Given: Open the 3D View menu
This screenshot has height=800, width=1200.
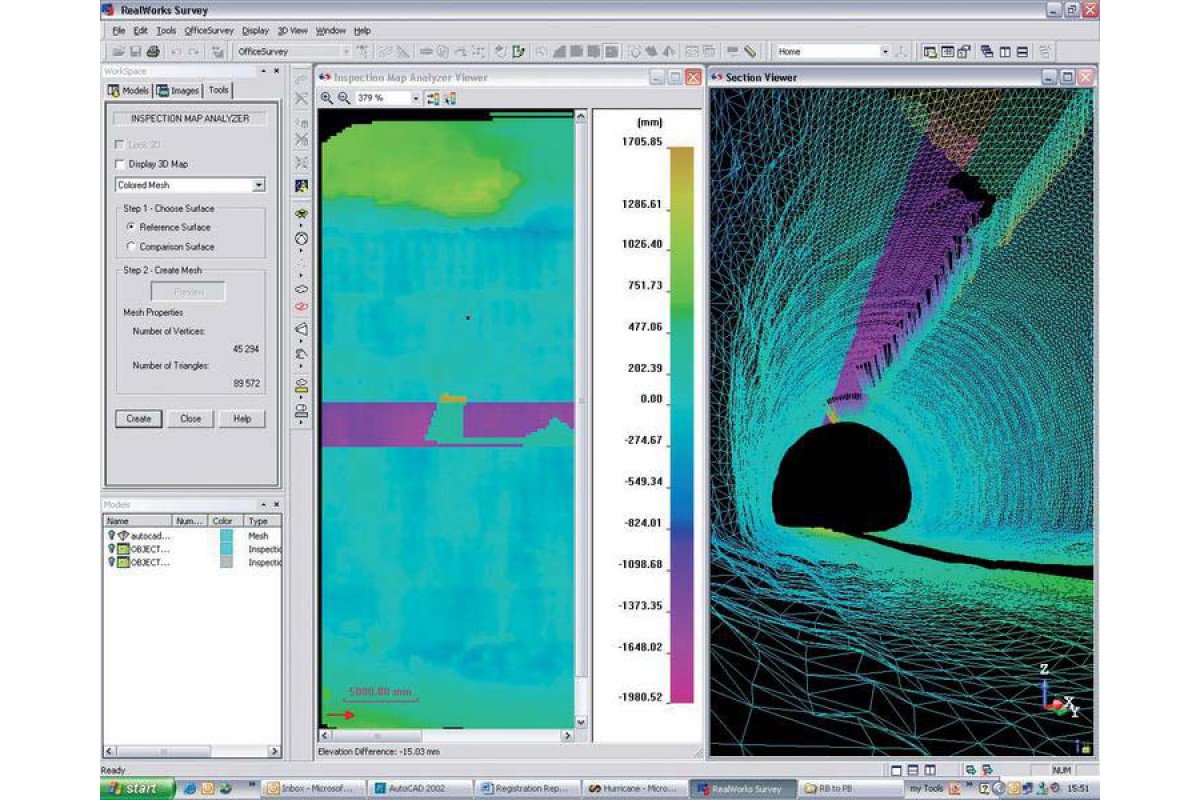Looking at the screenshot, I should point(293,31).
